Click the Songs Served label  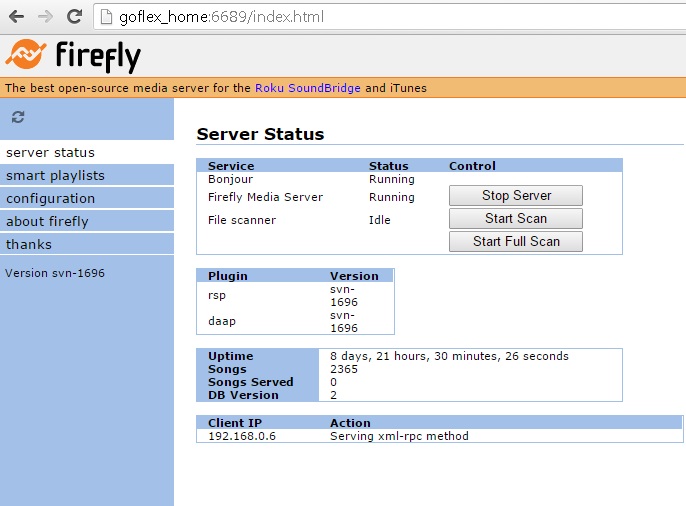pyautogui.click(x=251, y=382)
